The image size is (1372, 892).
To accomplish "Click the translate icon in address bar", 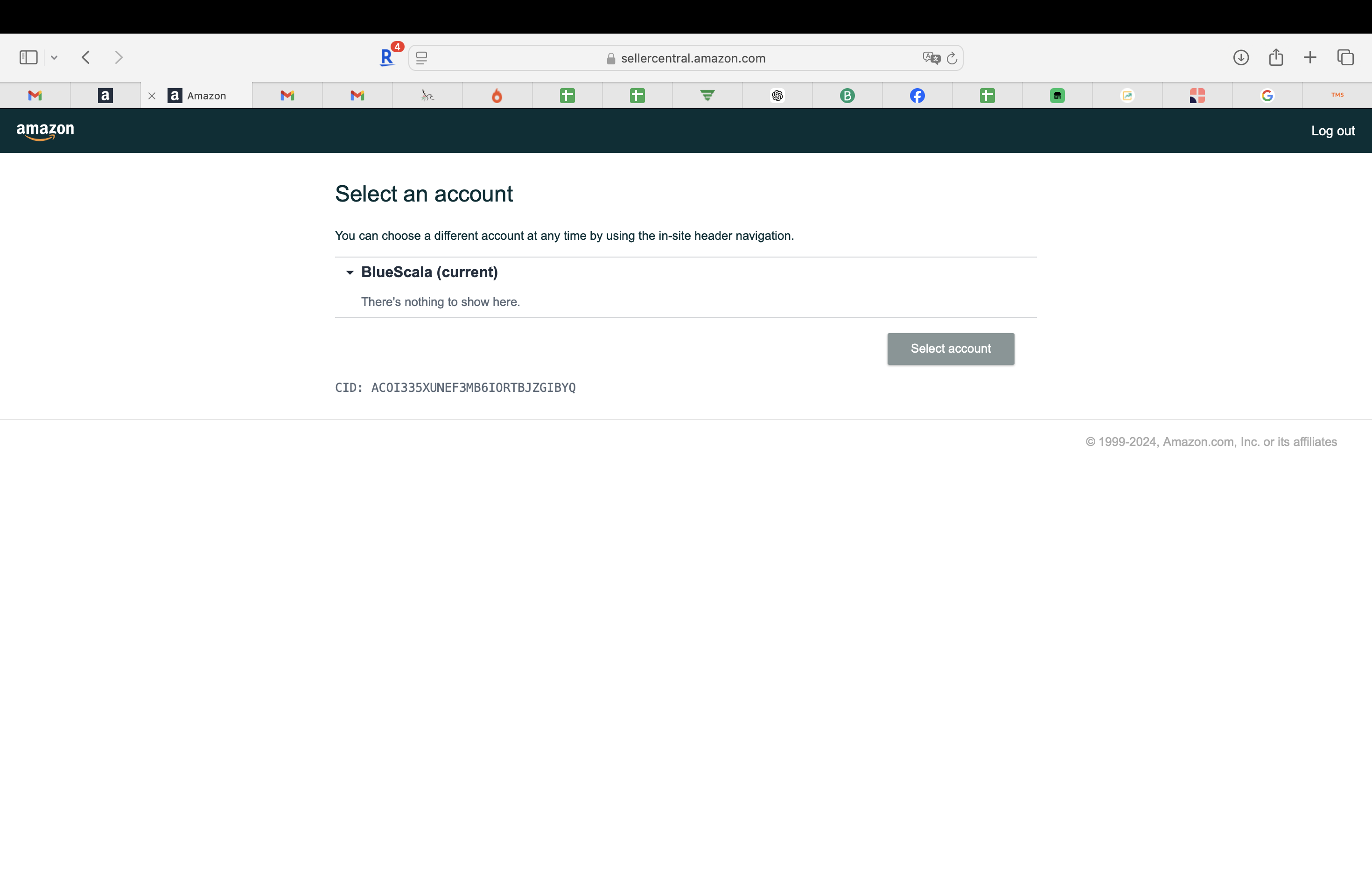I will coord(931,58).
